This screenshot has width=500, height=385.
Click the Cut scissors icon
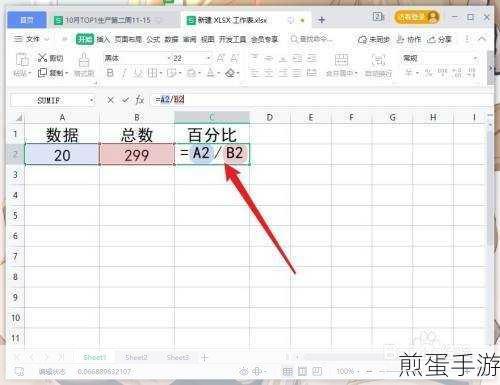42,58
